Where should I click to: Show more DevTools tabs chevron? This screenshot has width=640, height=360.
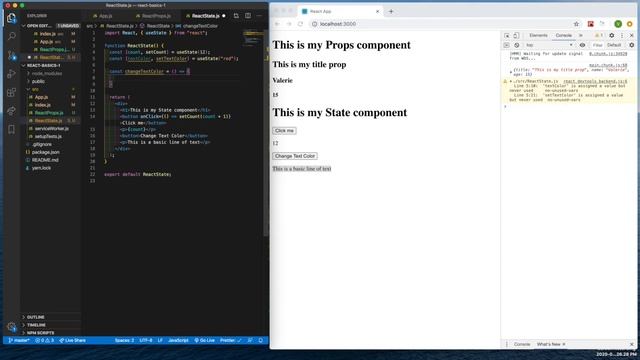click(580, 36)
